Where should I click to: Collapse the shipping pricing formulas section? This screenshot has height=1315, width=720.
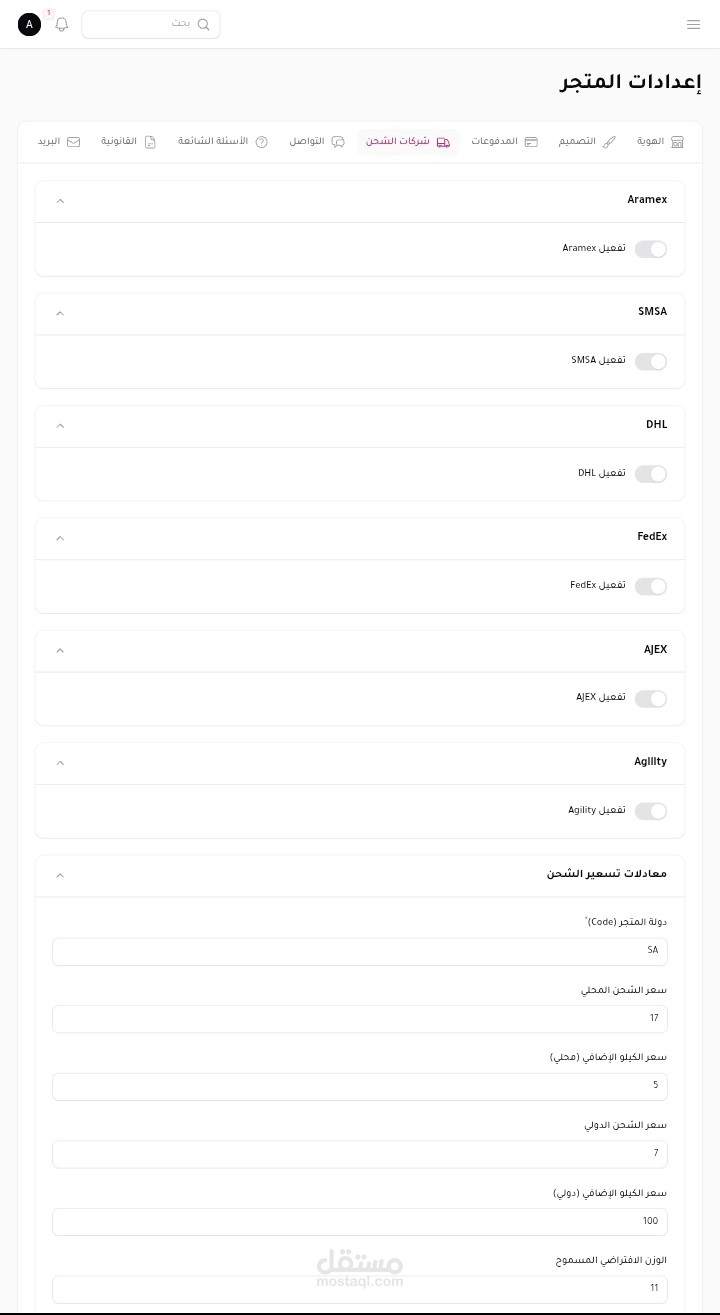[x=60, y=875]
